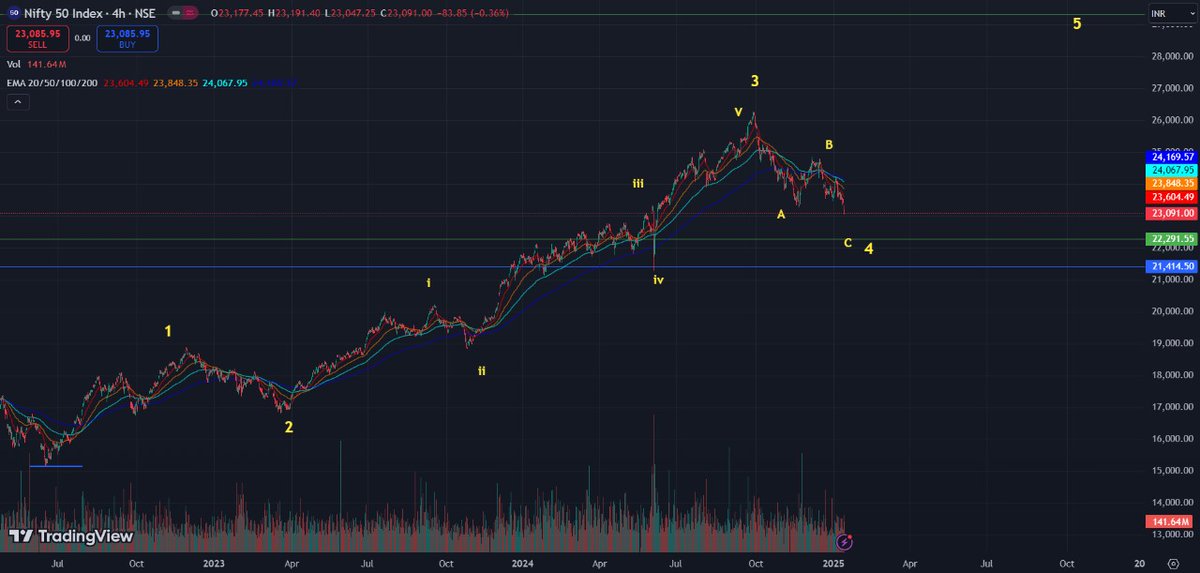Click the 2025 label on the time axis
The height and width of the screenshot is (573, 1200).
(x=834, y=564)
